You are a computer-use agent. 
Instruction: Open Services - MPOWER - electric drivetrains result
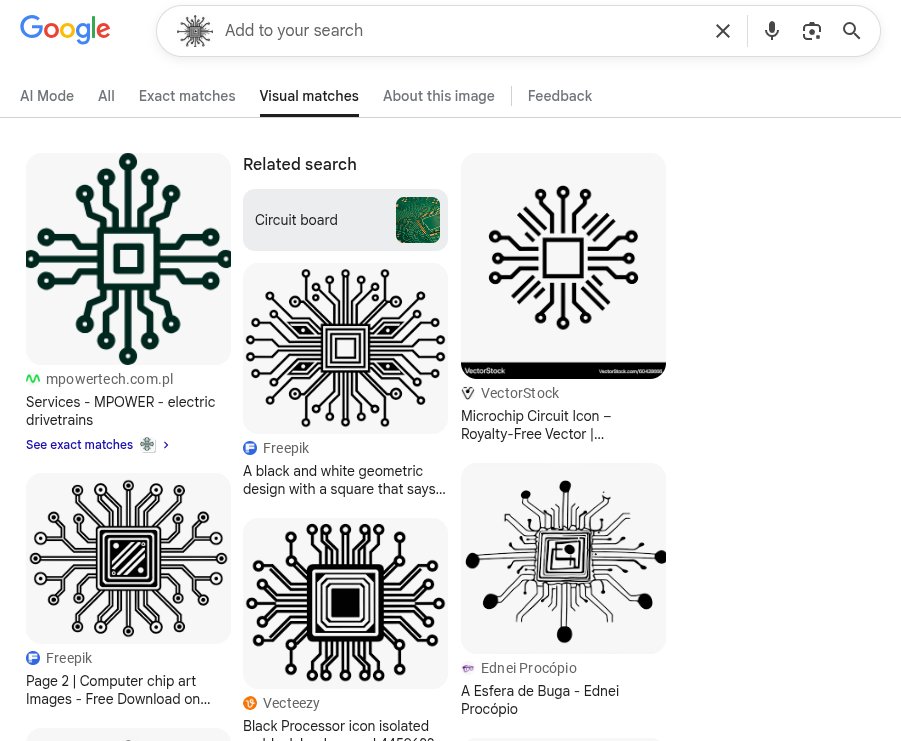pos(121,411)
